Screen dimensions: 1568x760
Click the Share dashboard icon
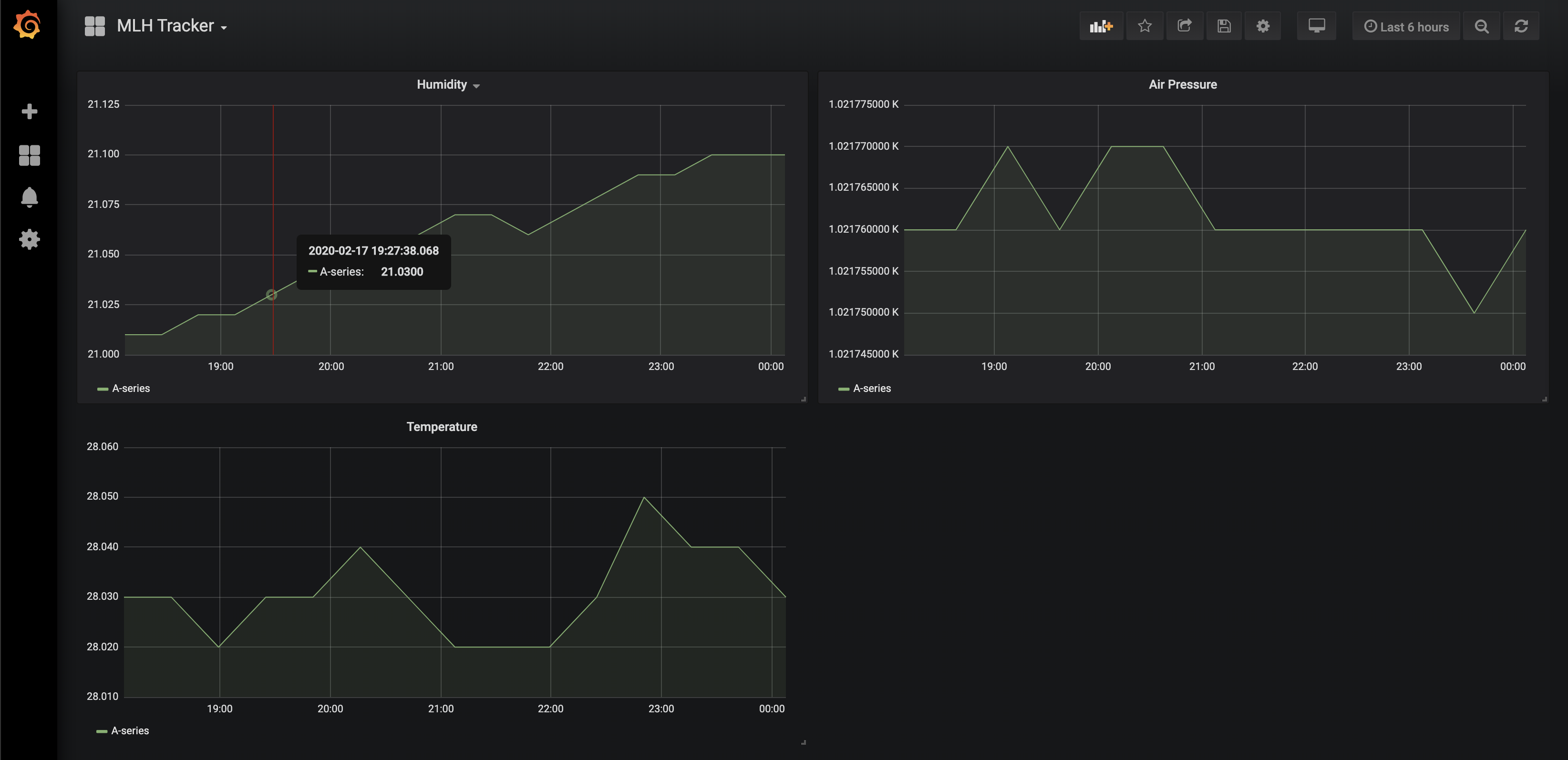click(x=1184, y=26)
